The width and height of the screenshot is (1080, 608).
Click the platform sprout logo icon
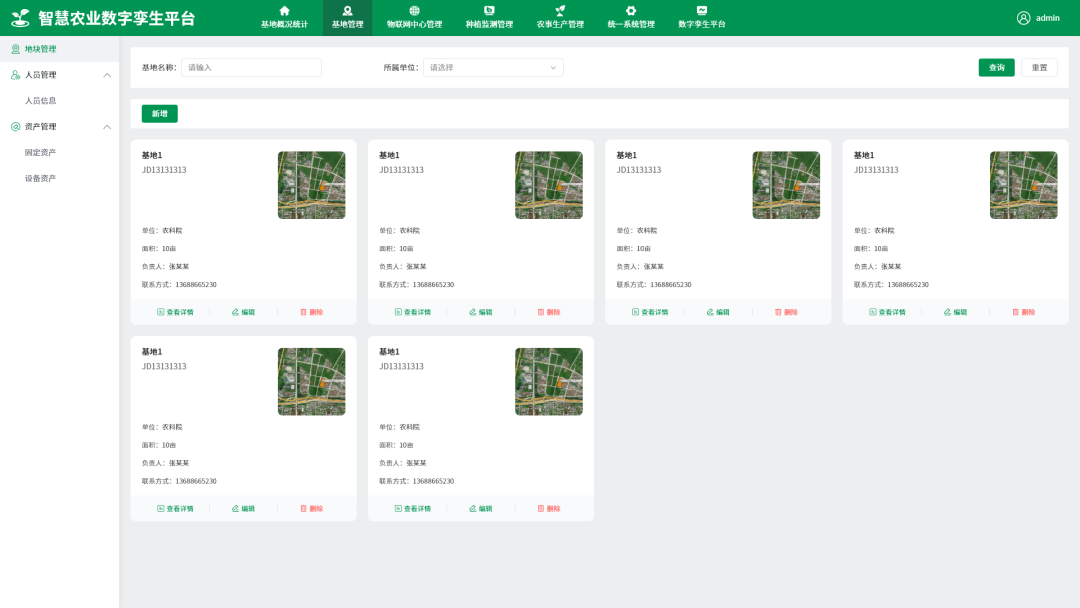tap(21, 18)
